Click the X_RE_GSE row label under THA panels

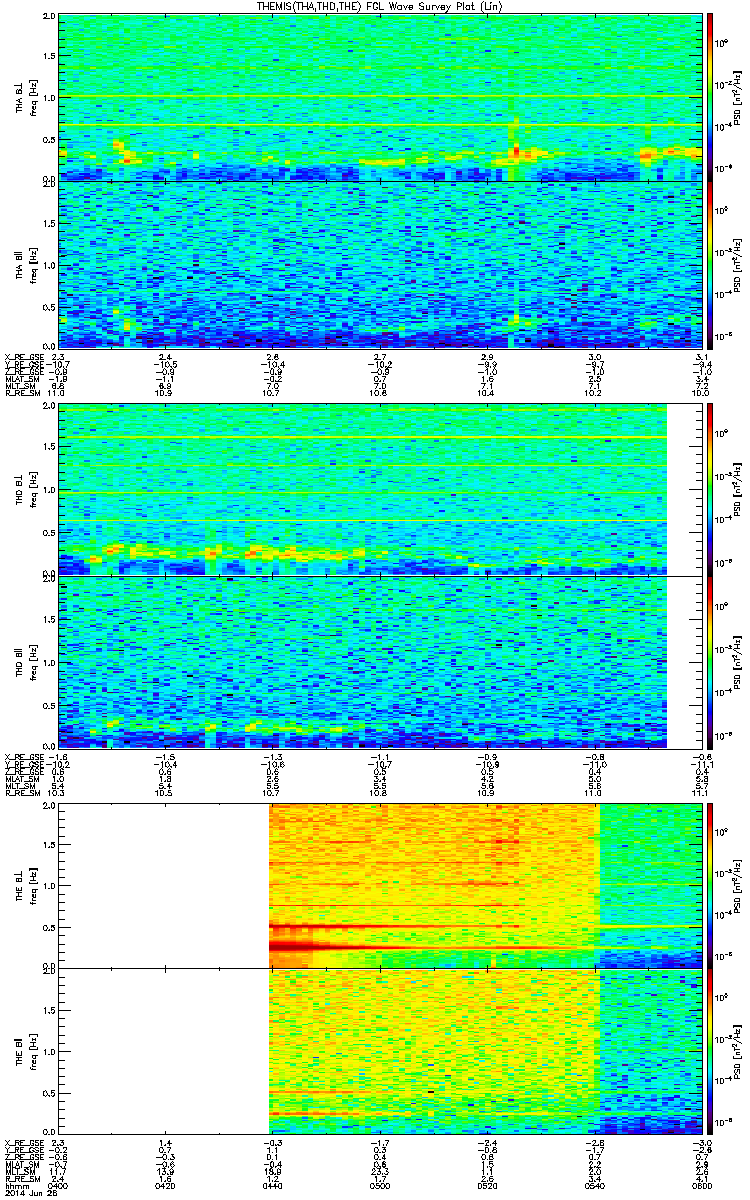[24, 356]
